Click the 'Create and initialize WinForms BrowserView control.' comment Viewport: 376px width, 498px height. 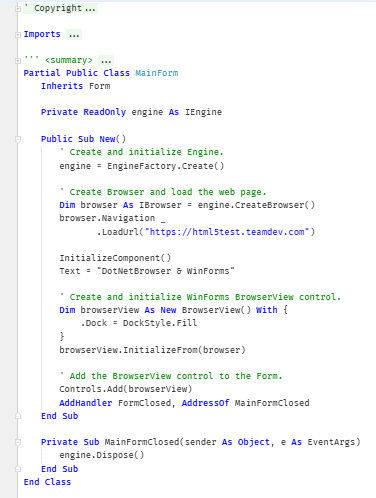[200, 297]
